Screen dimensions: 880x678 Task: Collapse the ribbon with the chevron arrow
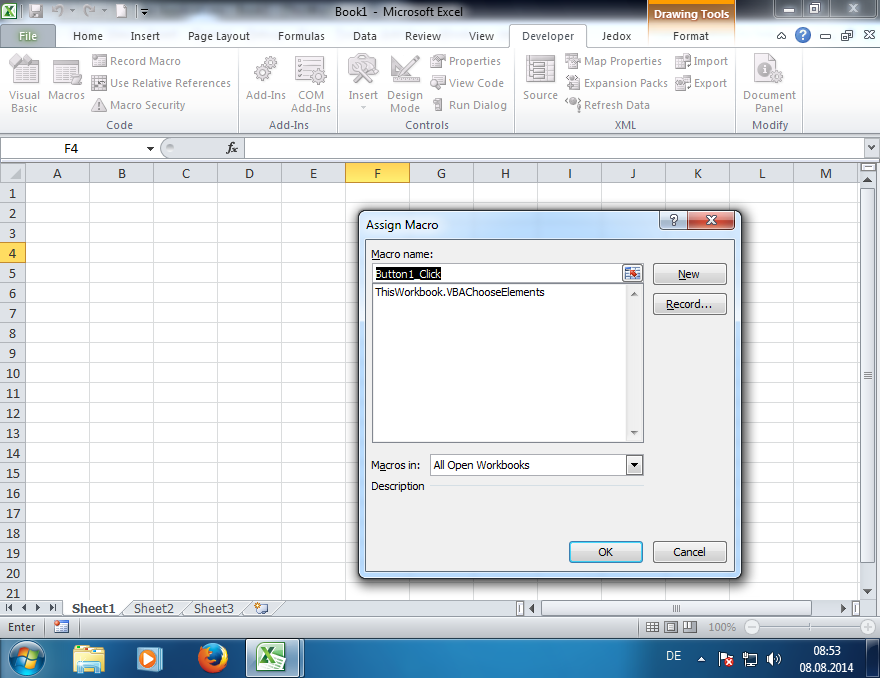click(x=781, y=36)
